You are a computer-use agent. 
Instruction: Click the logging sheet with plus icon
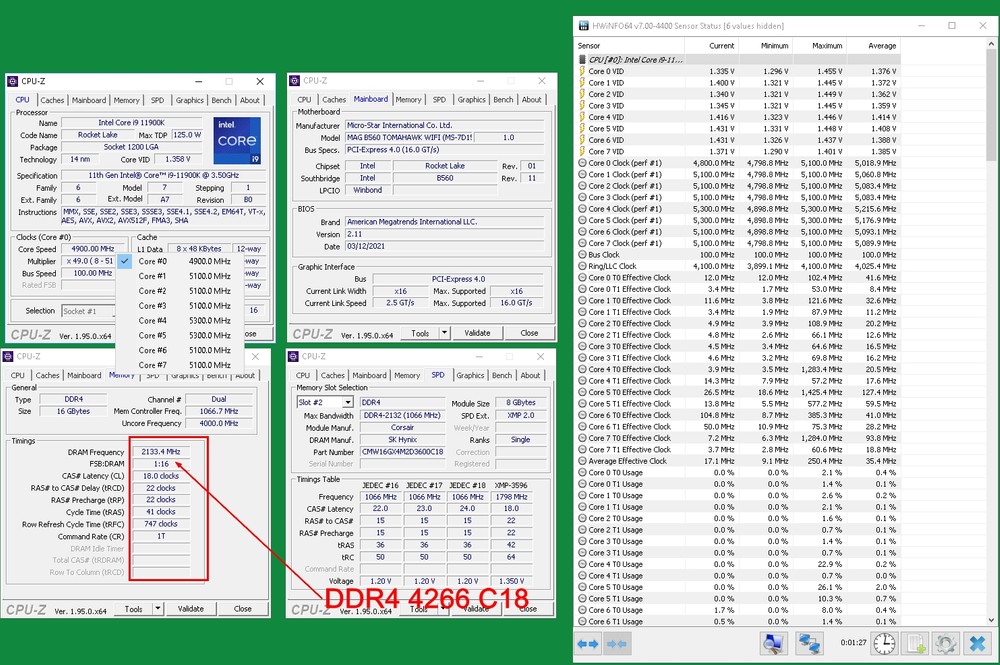coord(916,644)
